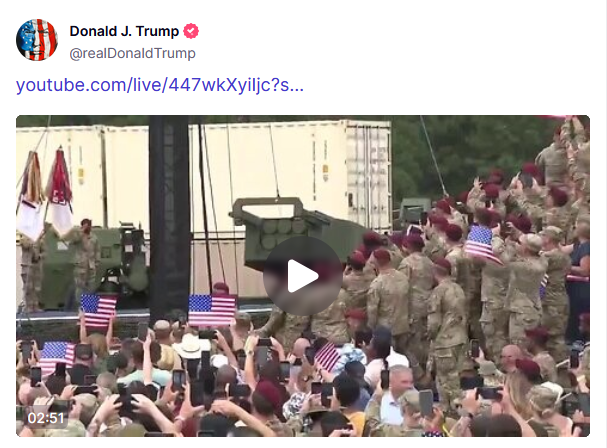Click the 02:51 video duration badge
This screenshot has width=607, height=448.
click(x=46, y=418)
